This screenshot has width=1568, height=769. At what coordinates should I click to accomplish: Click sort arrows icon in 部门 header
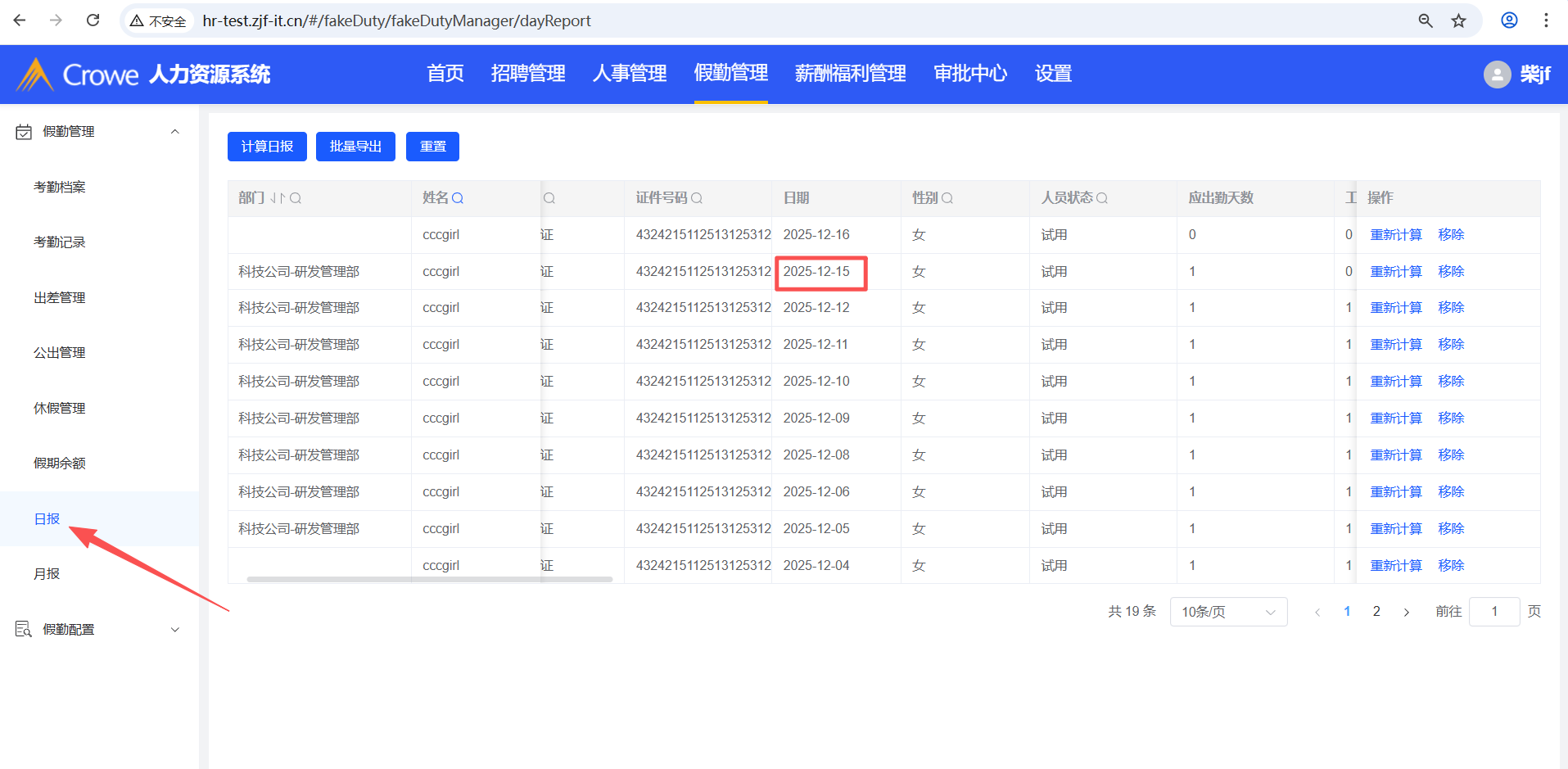click(278, 198)
